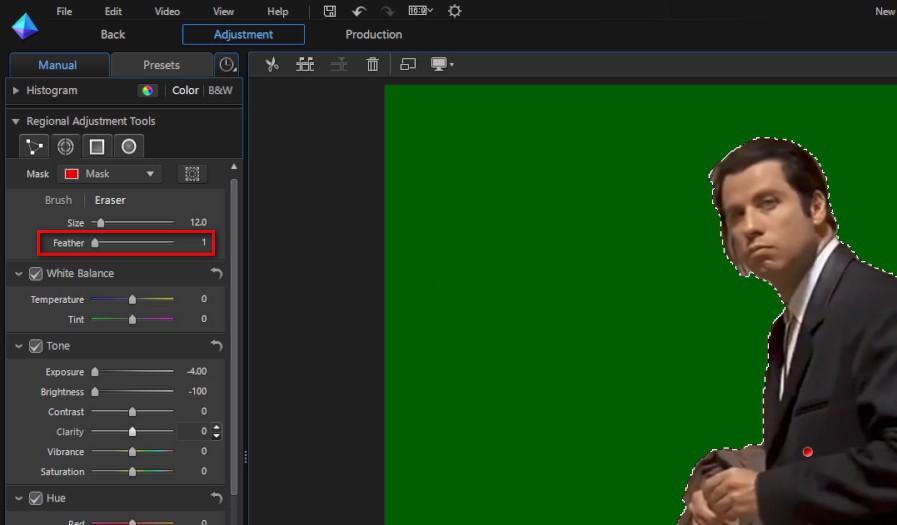The width and height of the screenshot is (897, 525).
Task: Collapse the Tone section chevron
Action: pyautogui.click(x=19, y=346)
